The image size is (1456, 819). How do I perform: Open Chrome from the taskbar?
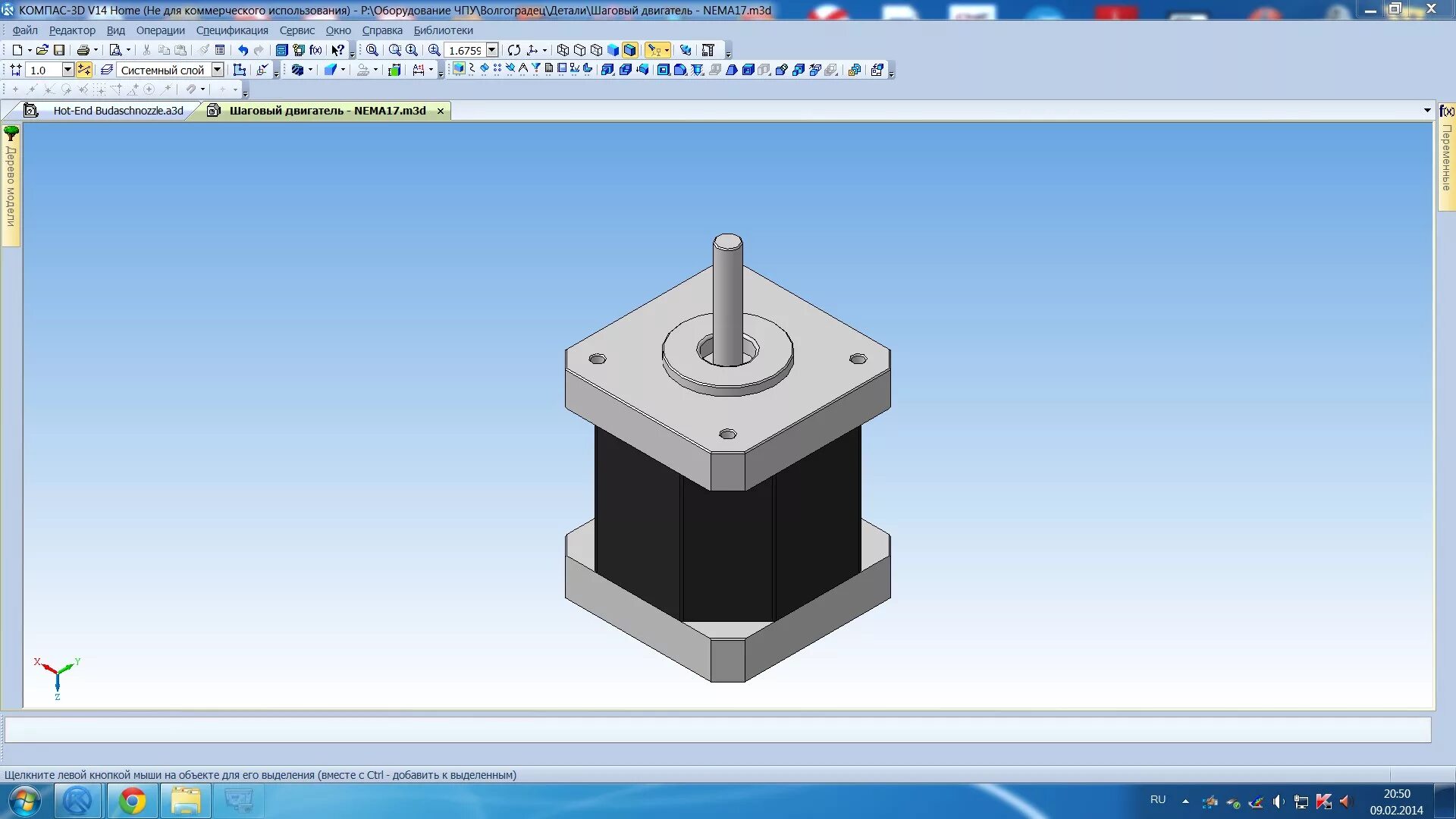132,801
